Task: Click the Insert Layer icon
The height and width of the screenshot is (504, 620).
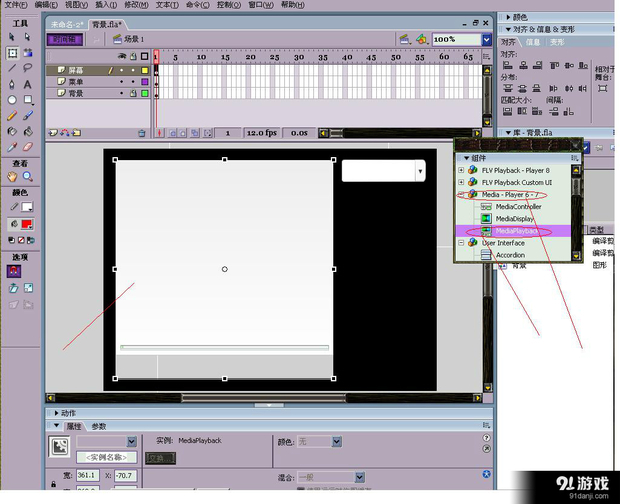Action: click(x=53, y=133)
